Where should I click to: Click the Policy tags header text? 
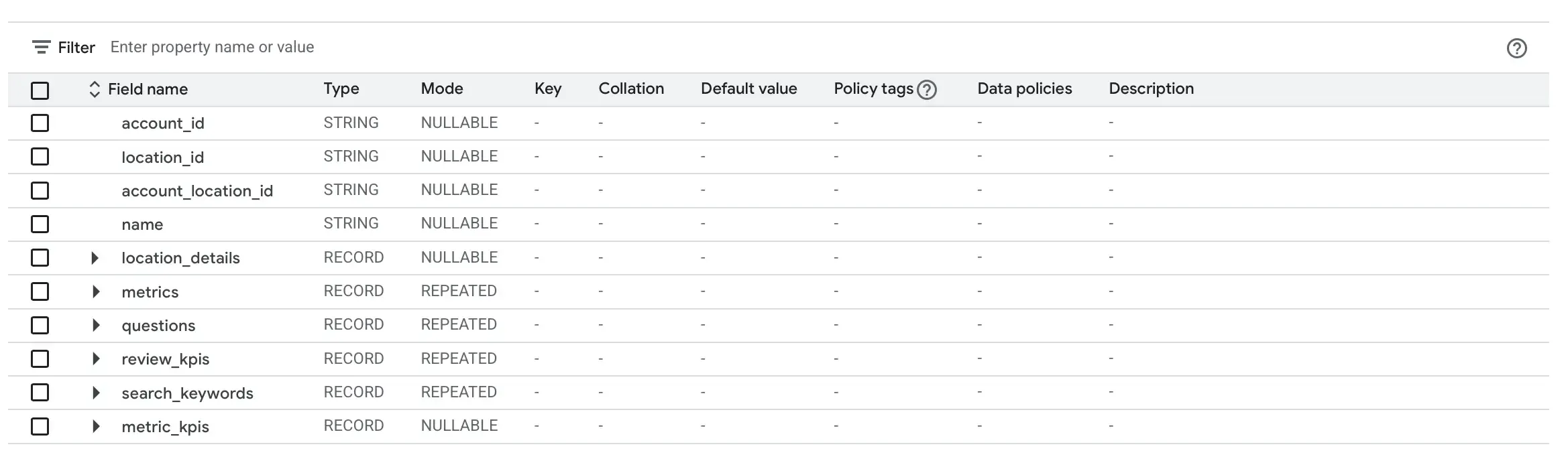click(x=873, y=89)
